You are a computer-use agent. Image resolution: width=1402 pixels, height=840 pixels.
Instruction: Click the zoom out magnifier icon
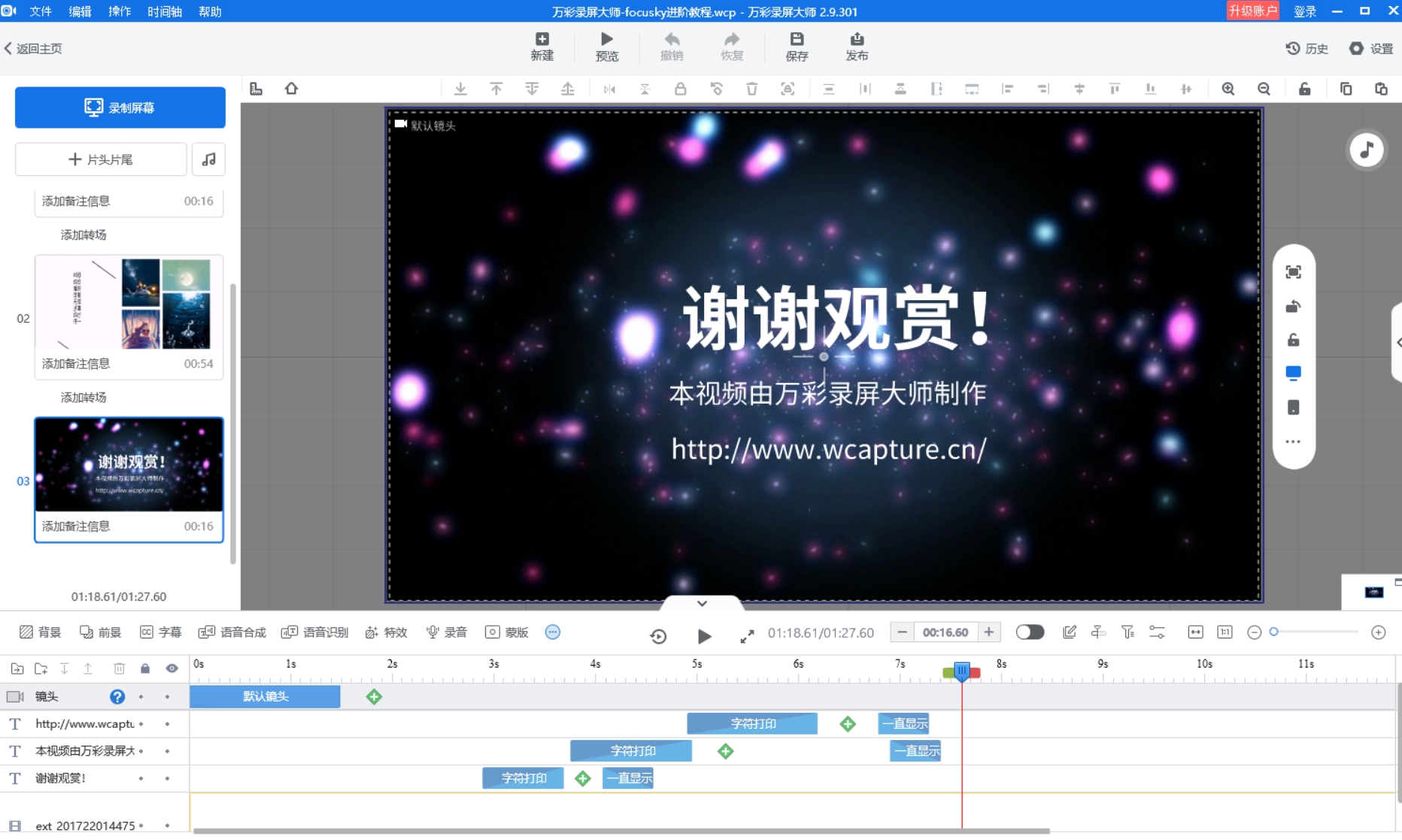[x=1264, y=89]
